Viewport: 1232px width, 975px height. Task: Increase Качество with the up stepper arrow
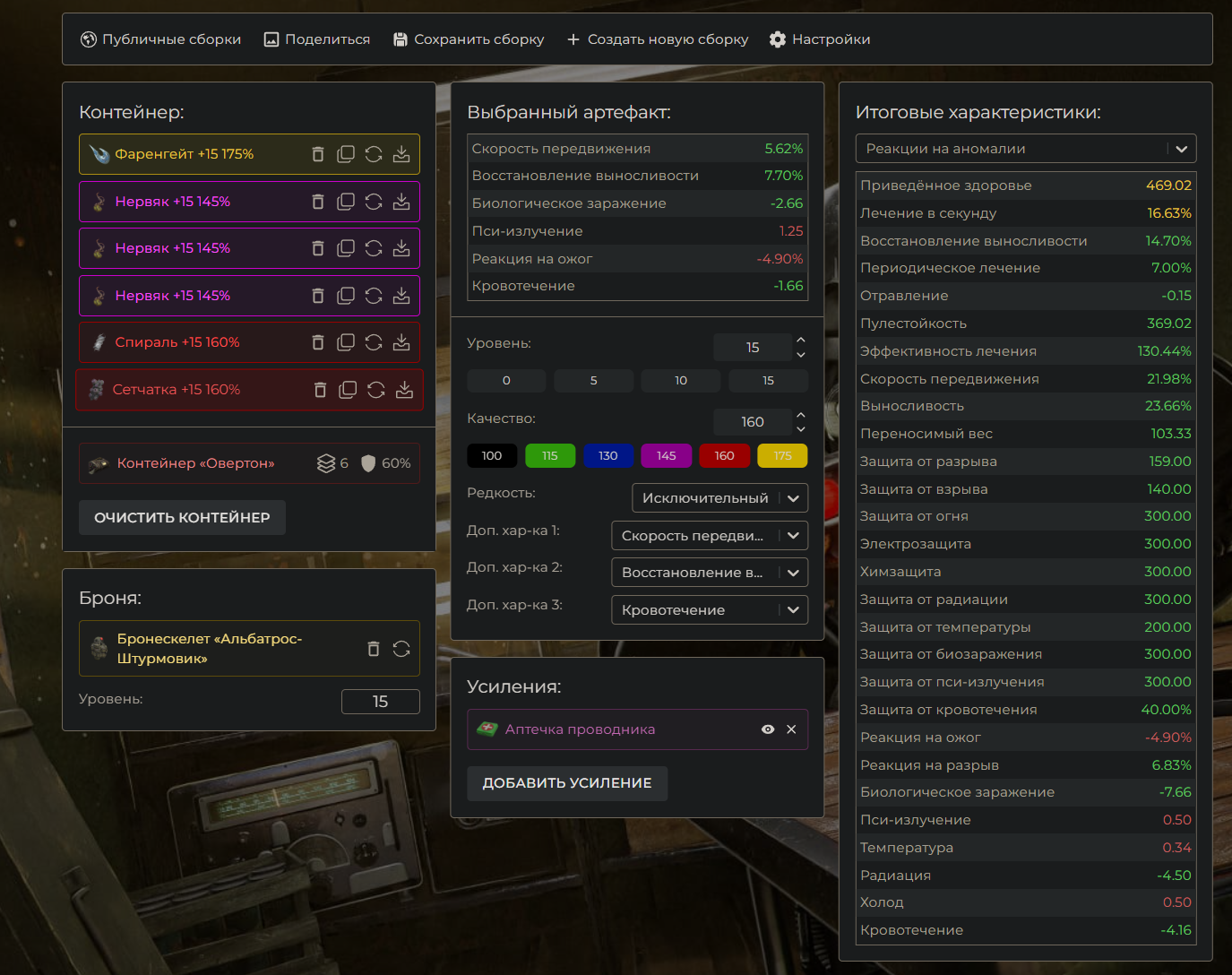click(801, 415)
